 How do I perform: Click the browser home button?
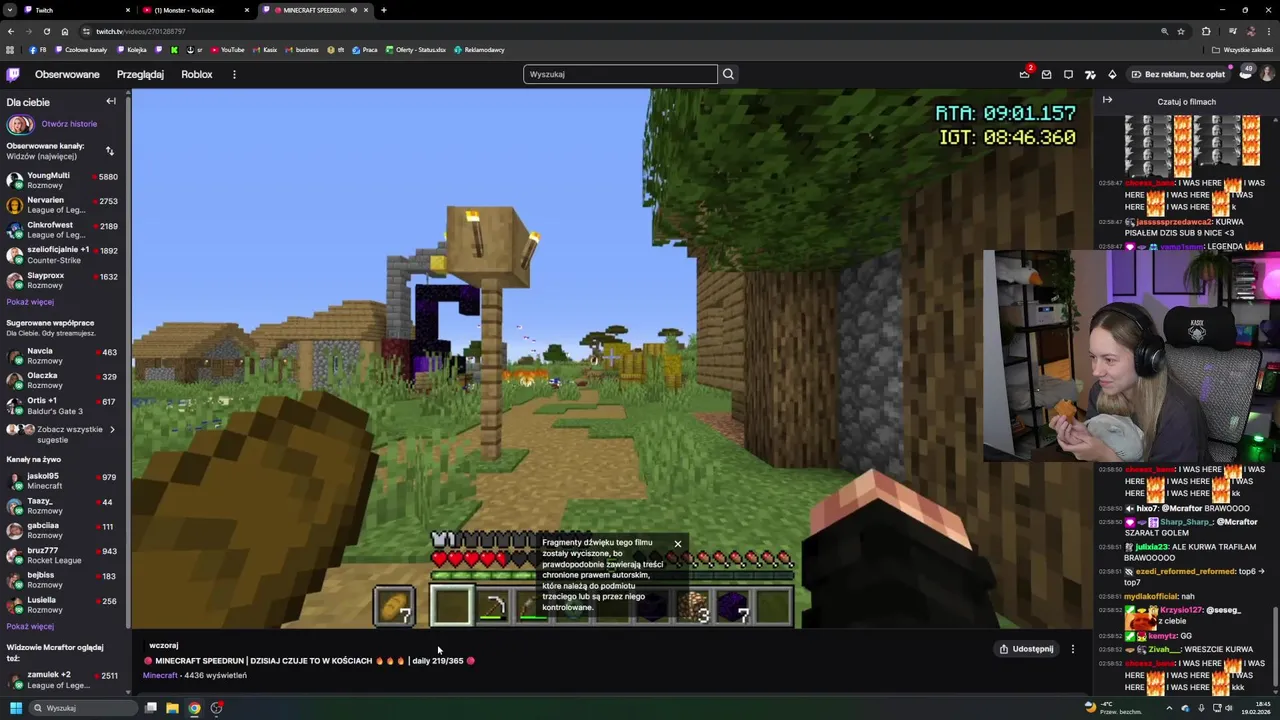tap(65, 31)
